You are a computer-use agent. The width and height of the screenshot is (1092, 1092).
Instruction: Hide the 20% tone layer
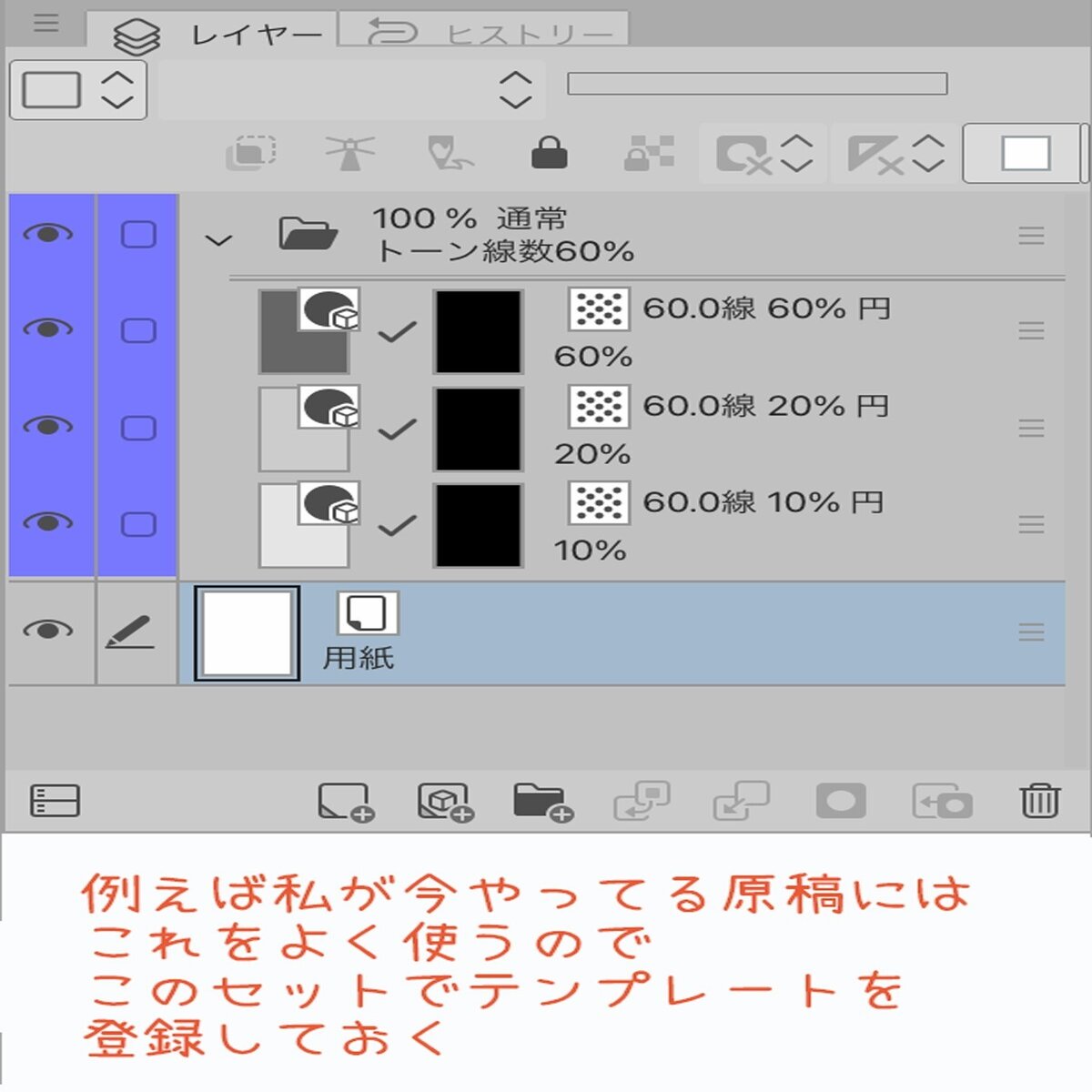coord(48,426)
